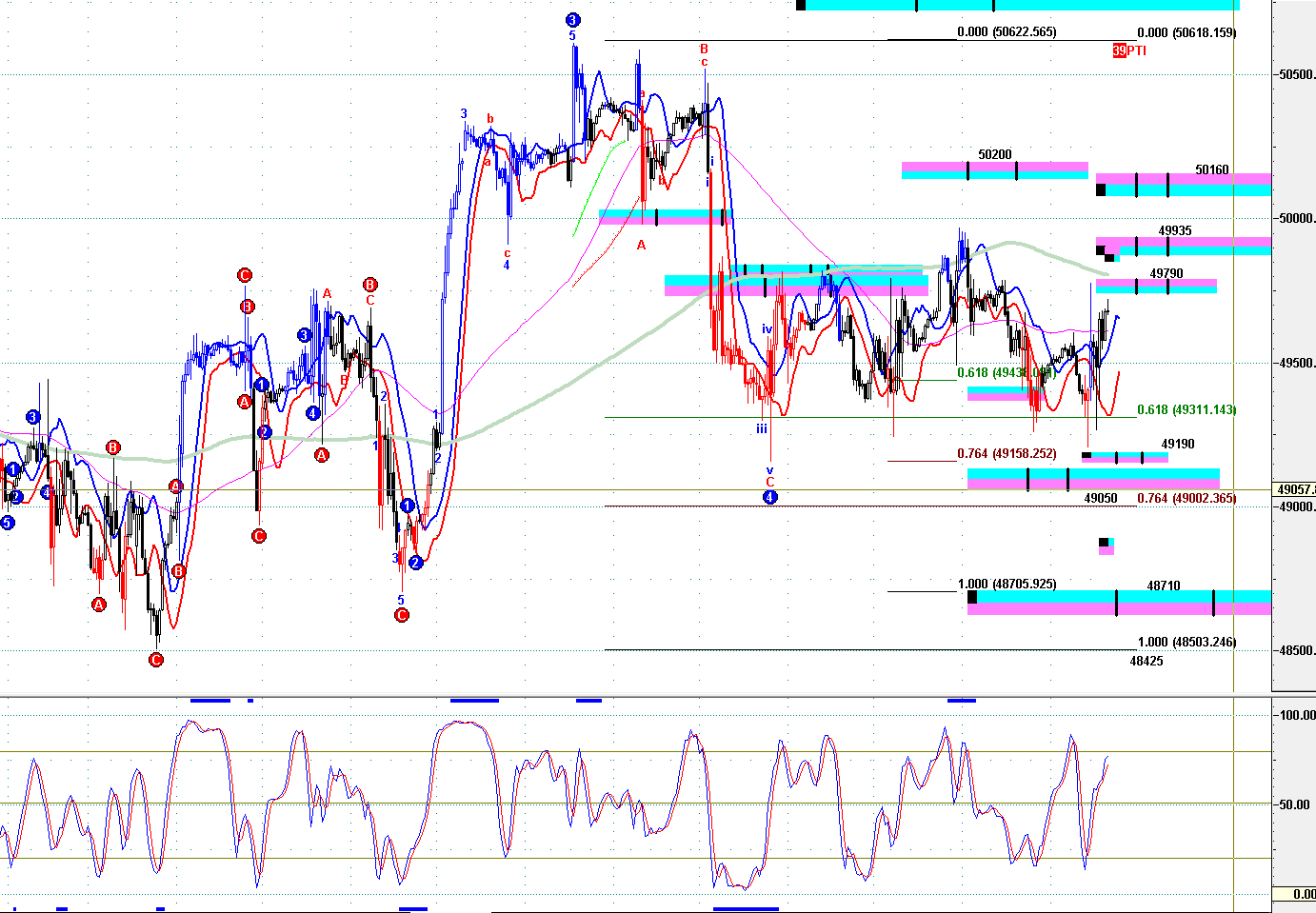The width and height of the screenshot is (1316, 913).
Task: Click the 0.618 (49311.143) Fibonacci label
Action: pos(1186,409)
